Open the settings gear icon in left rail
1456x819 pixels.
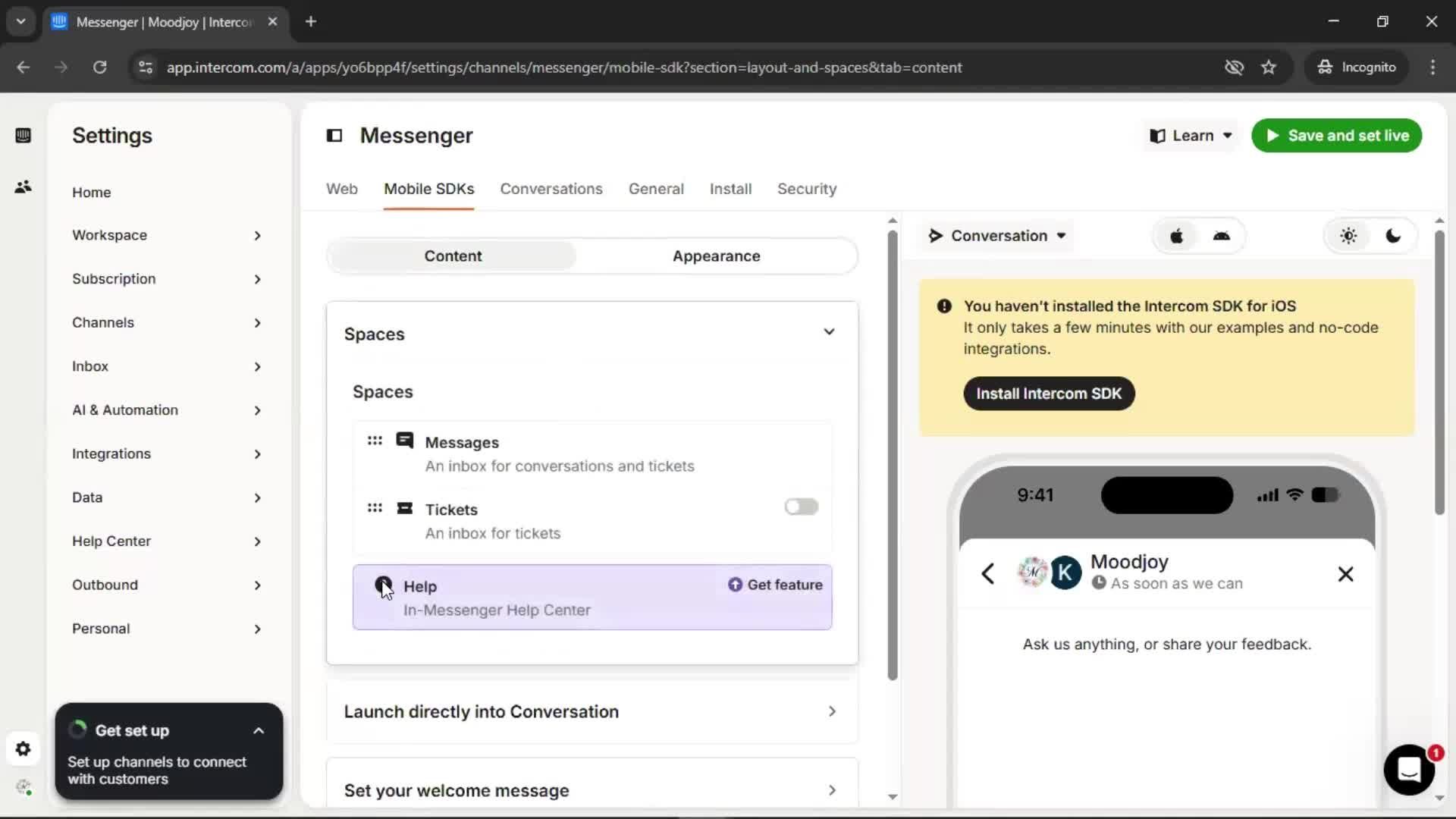[23, 749]
